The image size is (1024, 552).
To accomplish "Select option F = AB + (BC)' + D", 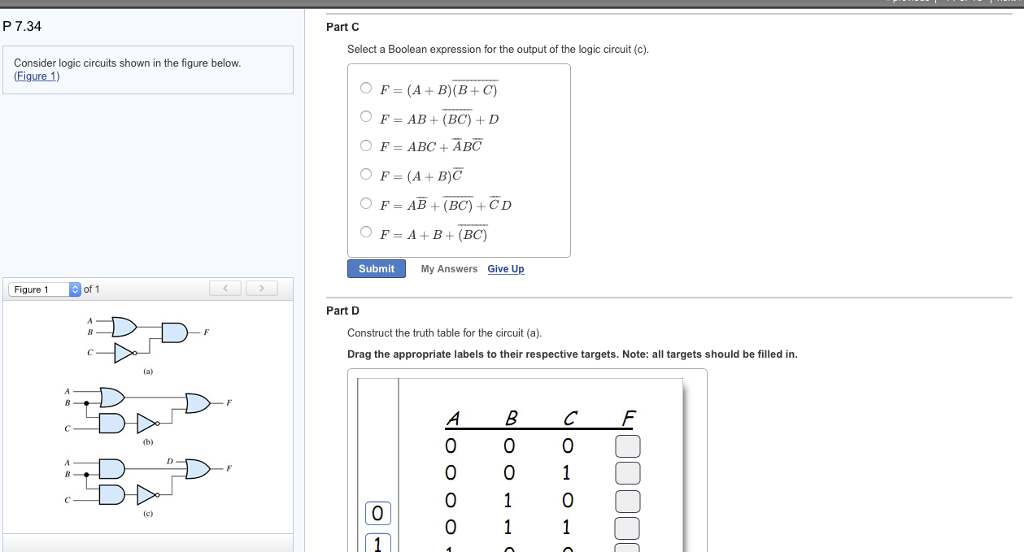I will (x=366, y=116).
